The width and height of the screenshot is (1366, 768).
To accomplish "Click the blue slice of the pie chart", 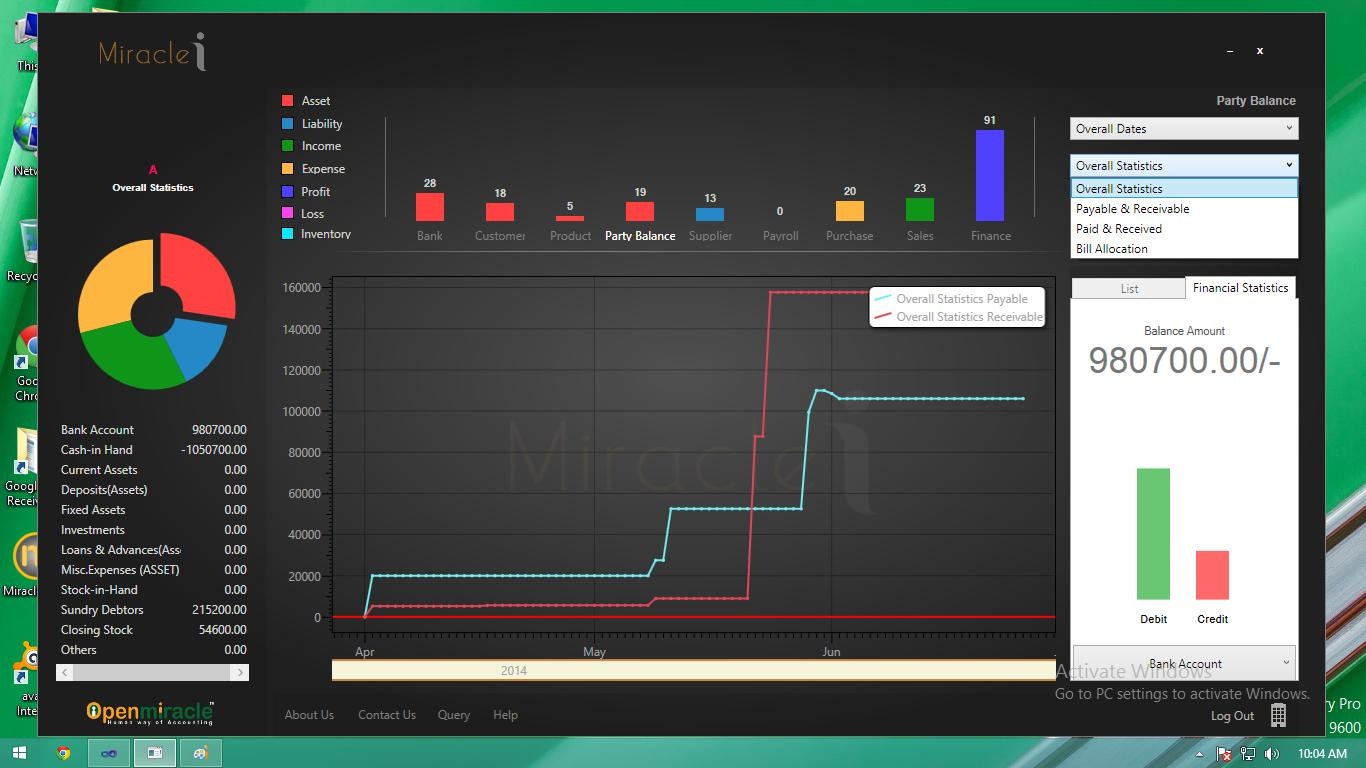I will pos(198,348).
